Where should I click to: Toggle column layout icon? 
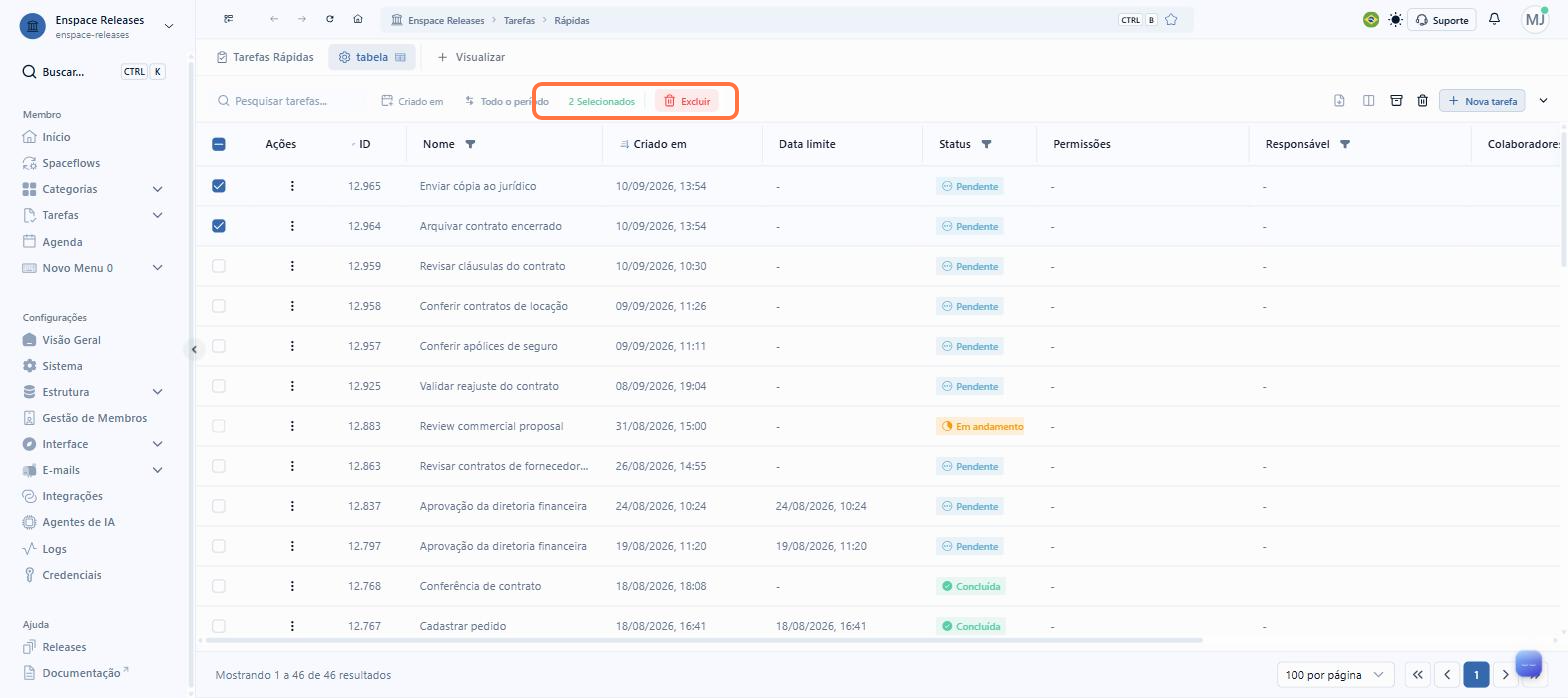point(1369,100)
